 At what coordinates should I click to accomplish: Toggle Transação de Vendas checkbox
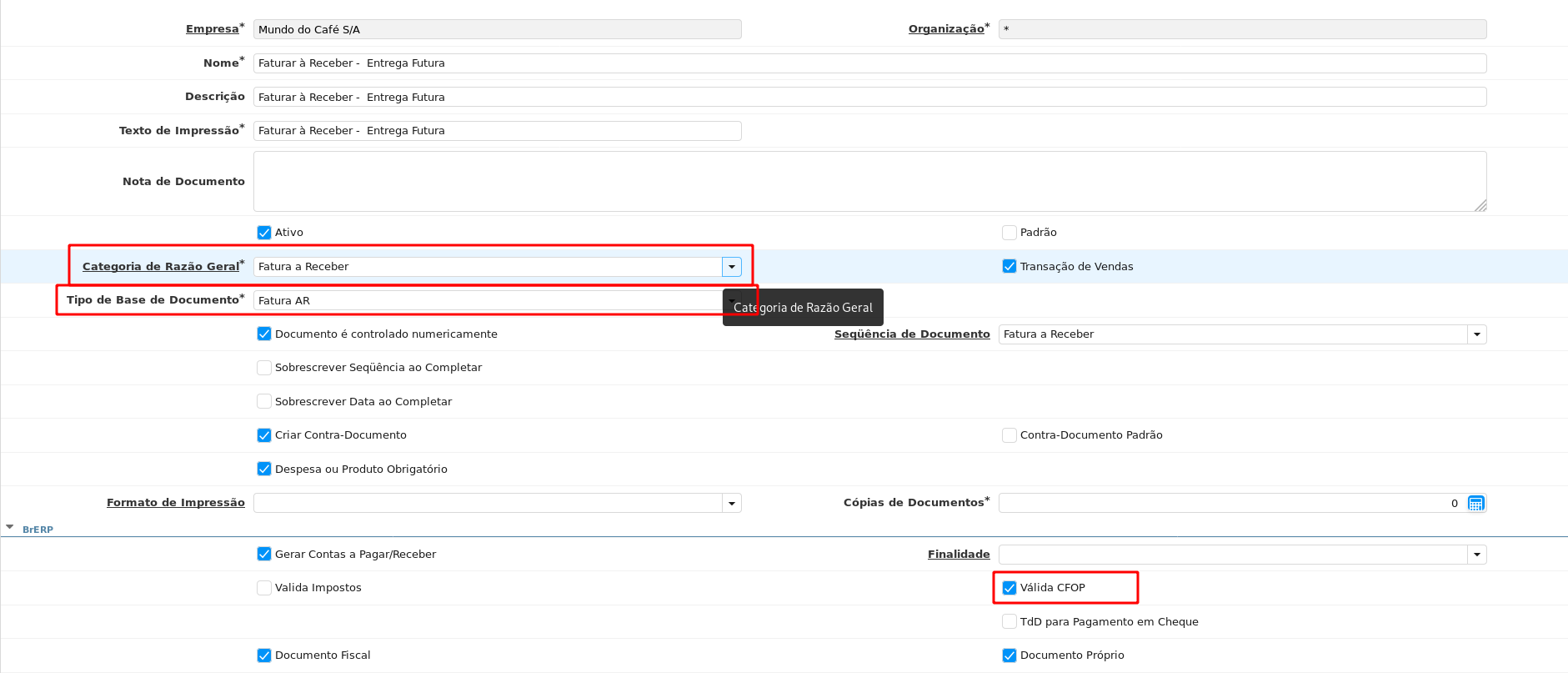point(1009,267)
